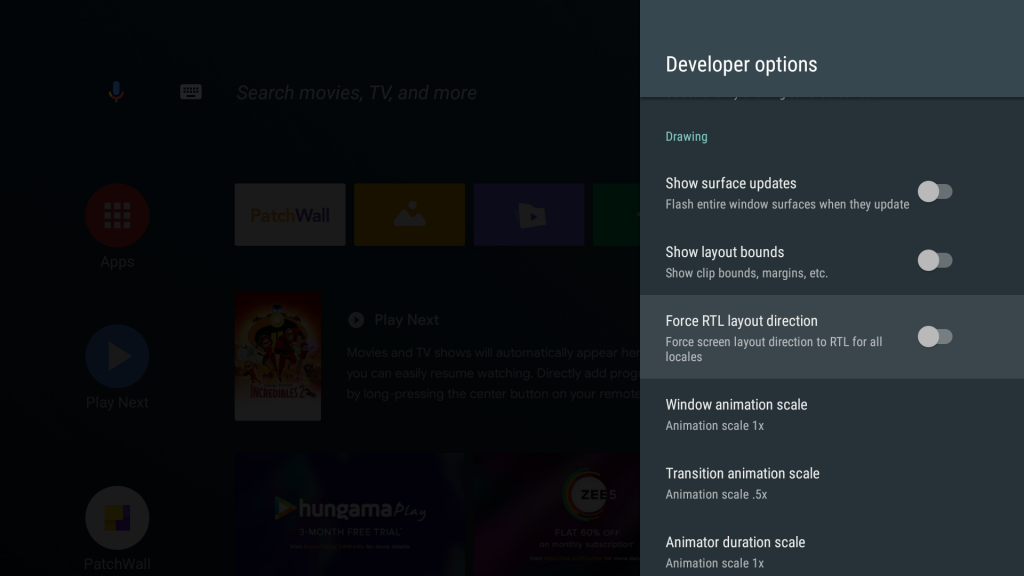Open the PatchWall channel icon in the sidebar

(x=118, y=518)
